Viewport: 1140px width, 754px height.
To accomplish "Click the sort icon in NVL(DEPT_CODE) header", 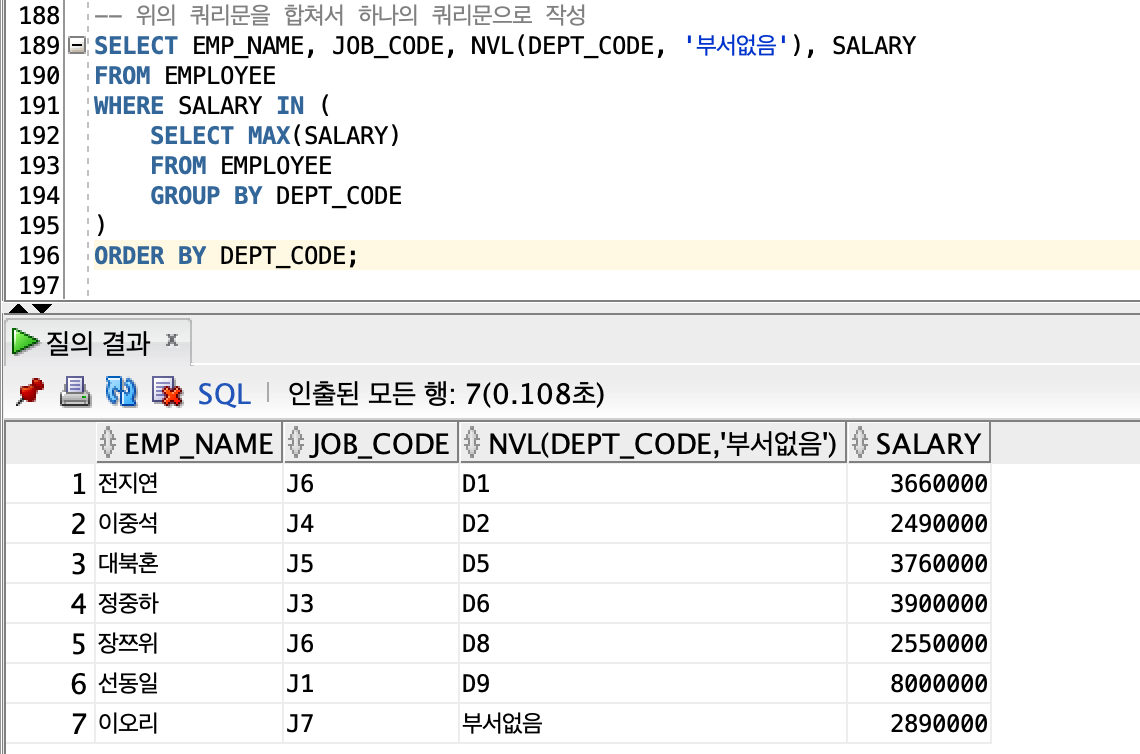I will coord(471,442).
